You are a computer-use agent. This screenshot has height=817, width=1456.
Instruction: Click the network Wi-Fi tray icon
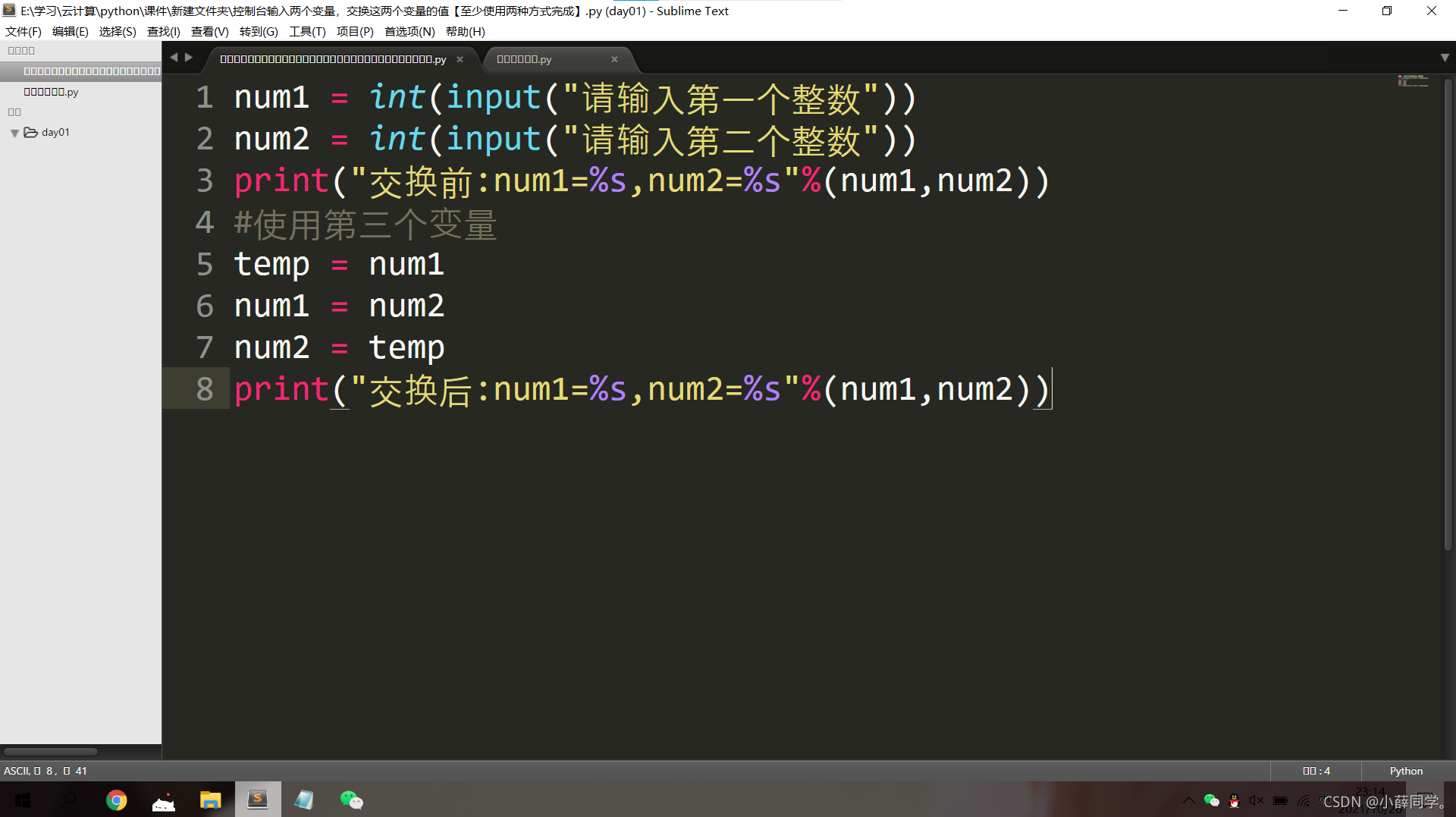[x=1304, y=800]
